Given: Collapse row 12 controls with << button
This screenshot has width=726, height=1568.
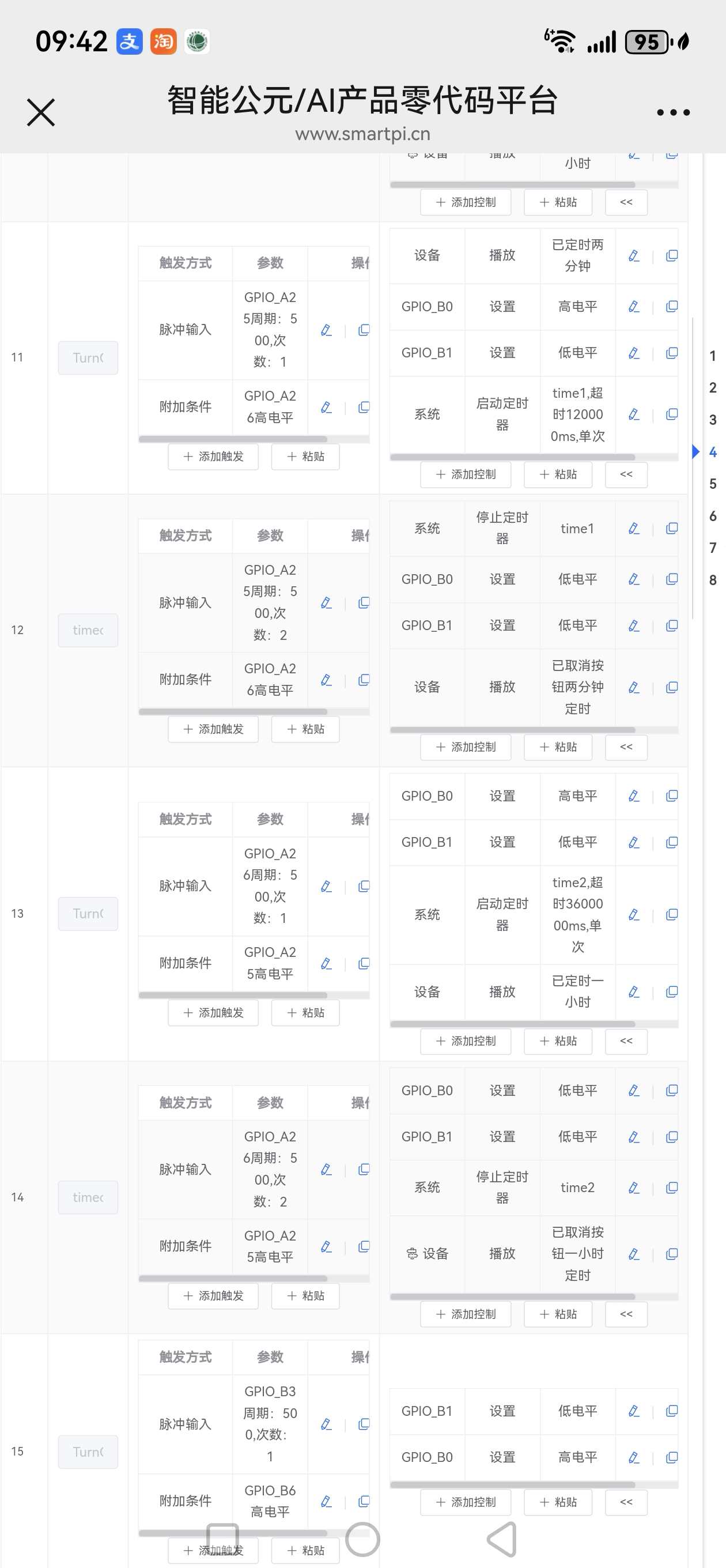Looking at the screenshot, I should tap(626, 747).
